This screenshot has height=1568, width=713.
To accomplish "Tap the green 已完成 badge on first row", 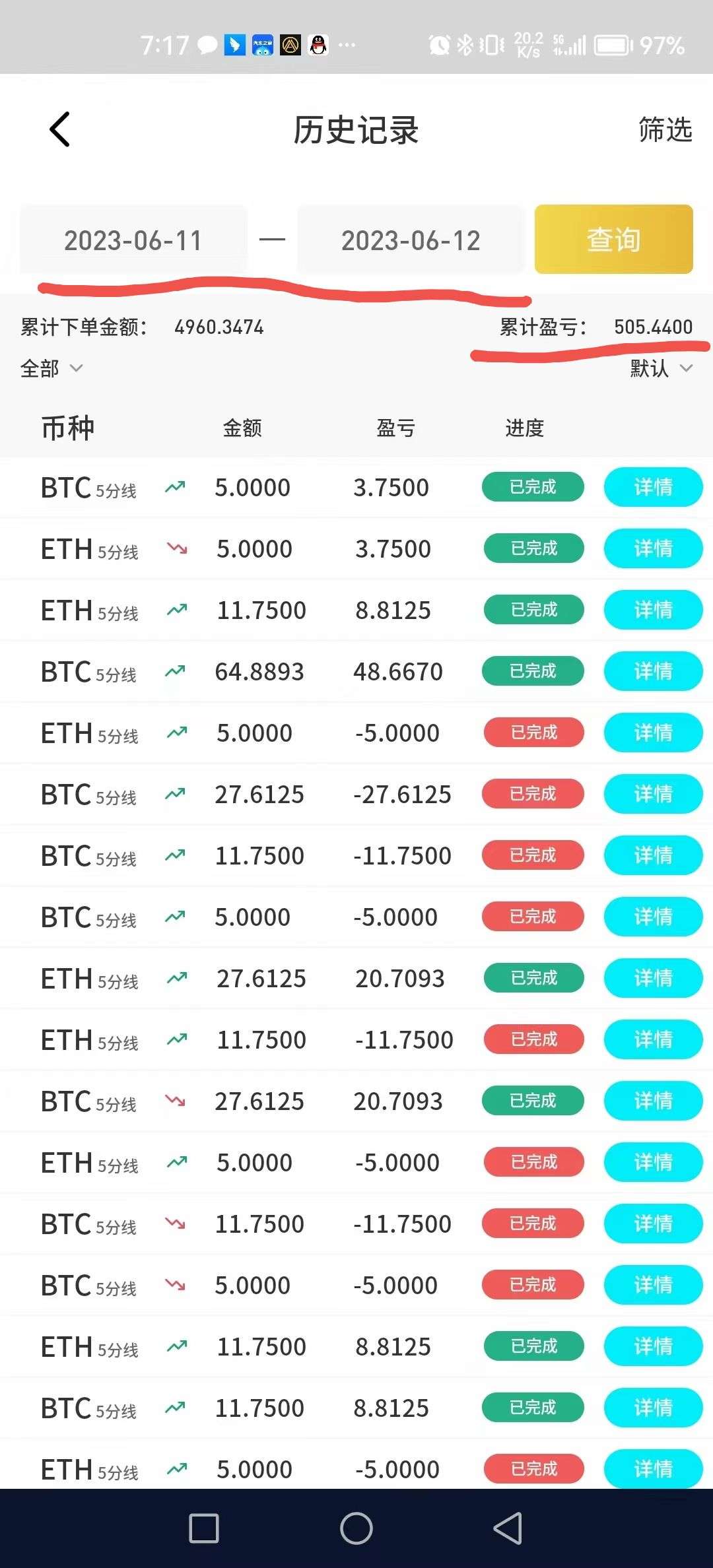I will tap(533, 487).
